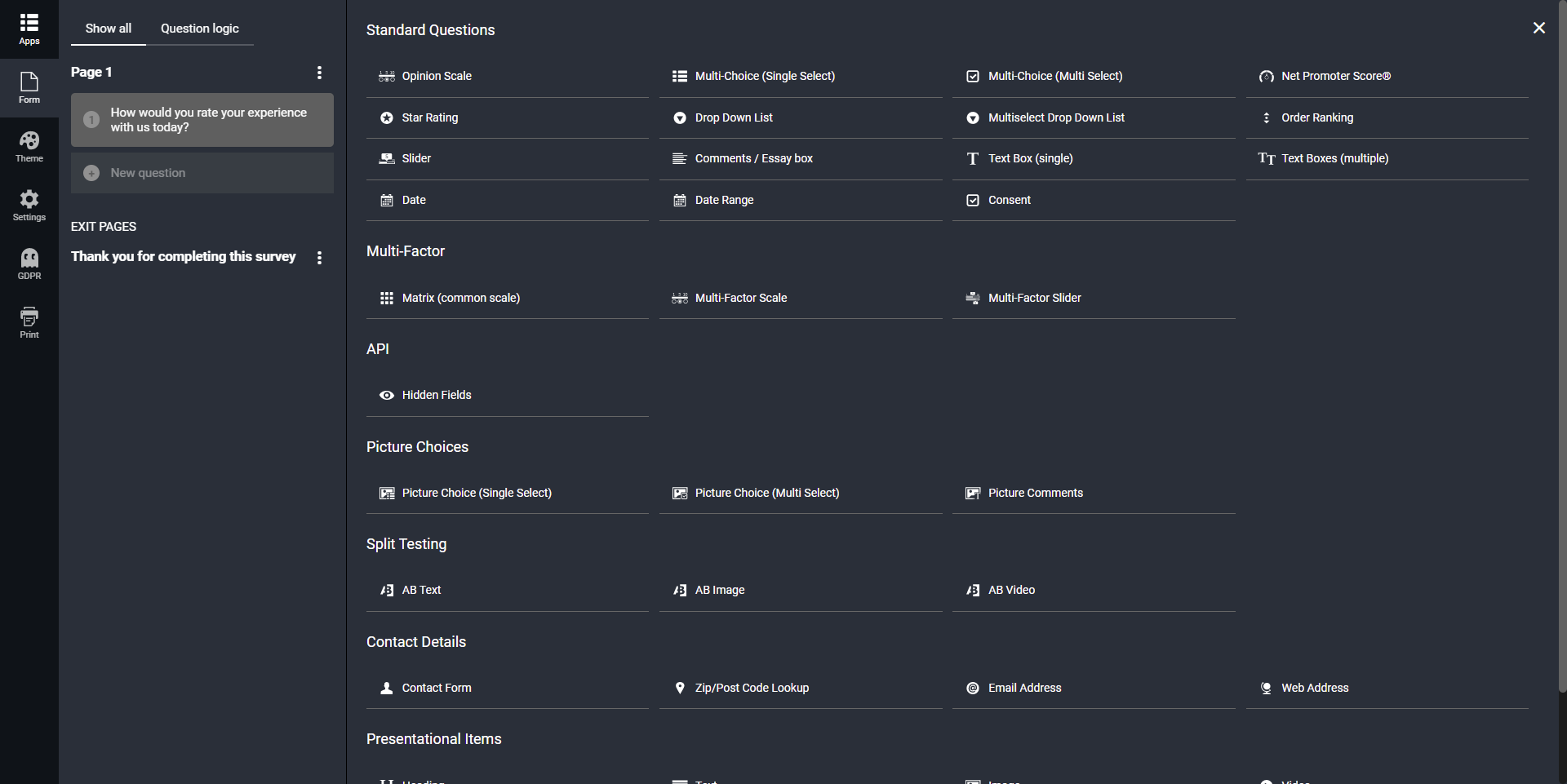This screenshot has width=1567, height=784.
Task: Click the Comments / Essay box icon
Action: 680,158
